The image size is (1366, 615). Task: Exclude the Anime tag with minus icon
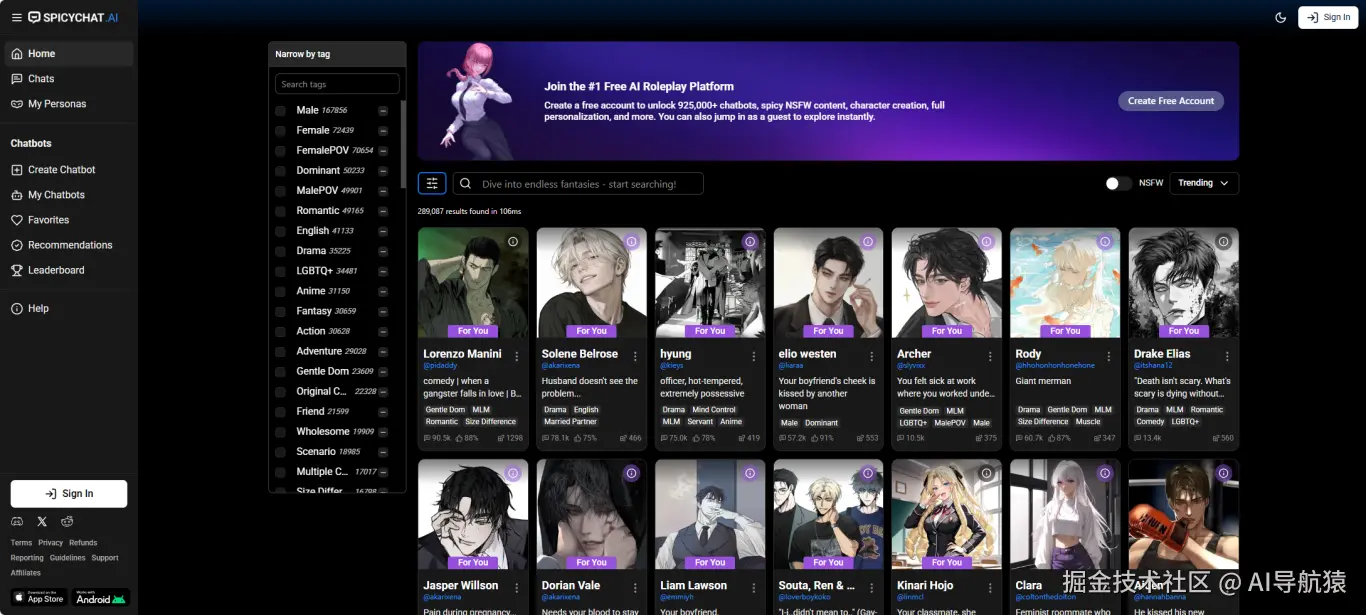coord(383,291)
